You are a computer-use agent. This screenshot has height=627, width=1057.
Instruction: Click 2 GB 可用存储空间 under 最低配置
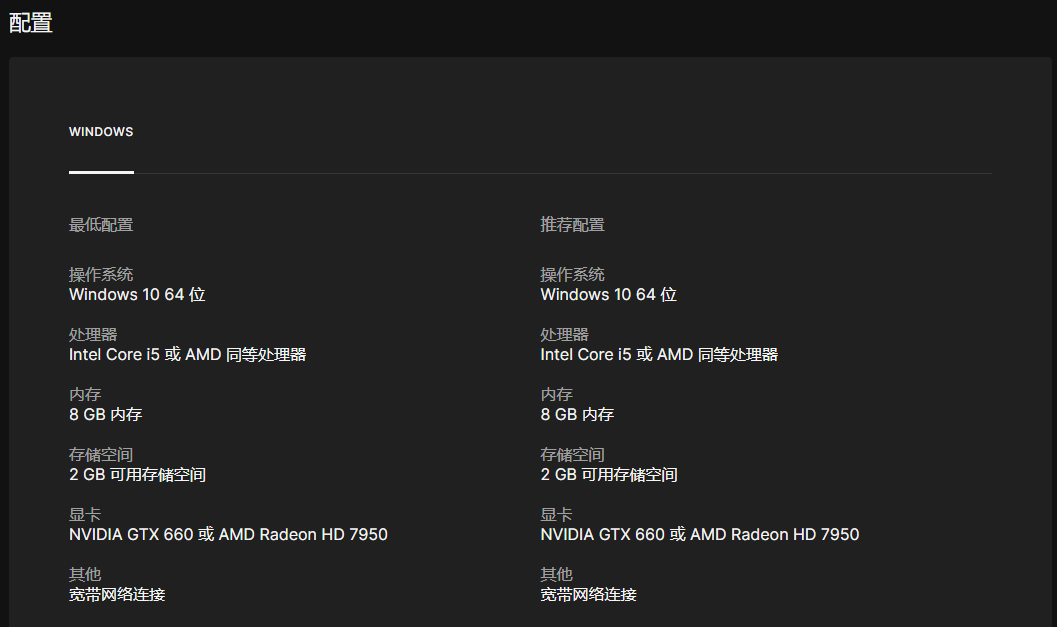(138, 475)
